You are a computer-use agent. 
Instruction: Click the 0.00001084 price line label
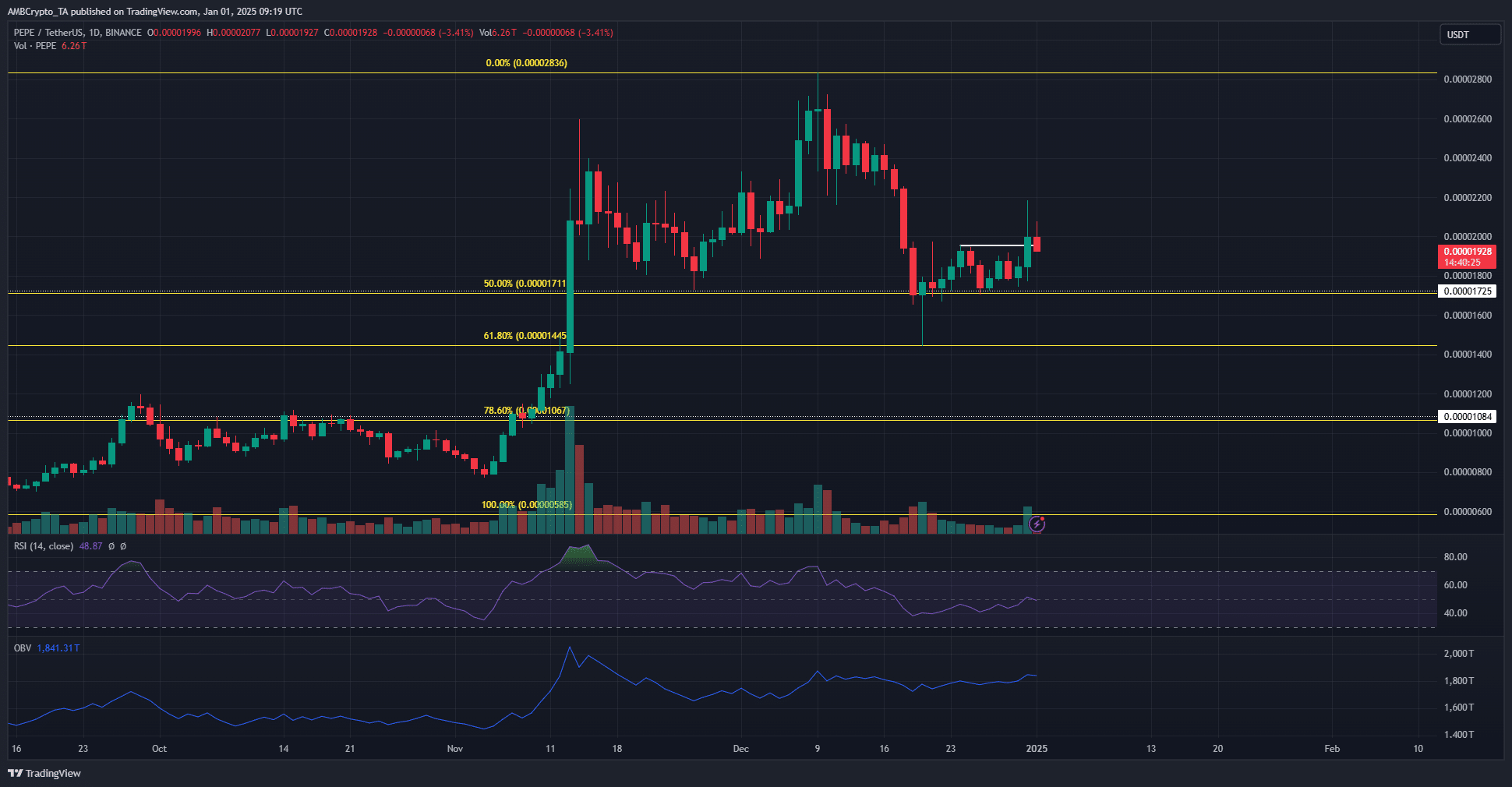(1467, 417)
